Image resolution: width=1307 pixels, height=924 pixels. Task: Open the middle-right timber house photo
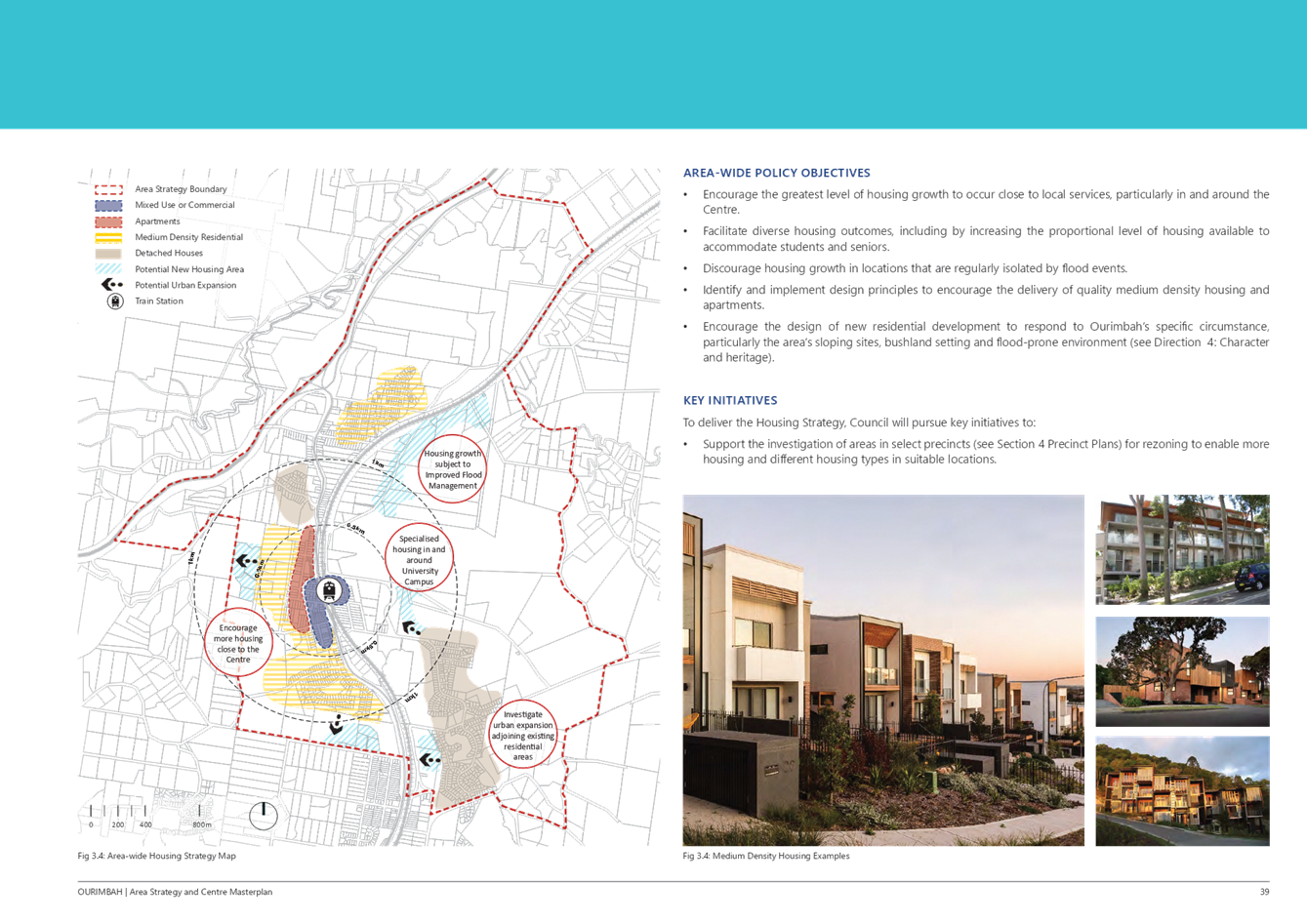pyautogui.click(x=1182, y=671)
